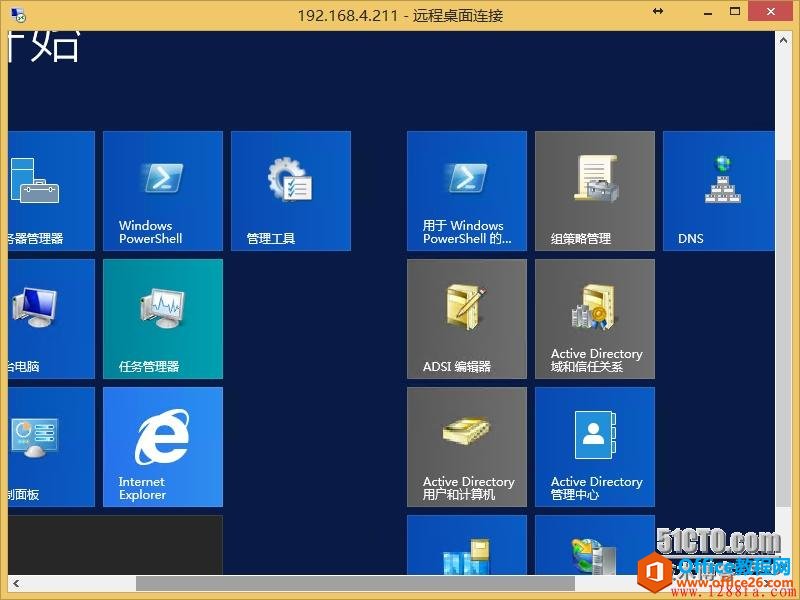Screen dimensions: 800x600
Task: Click the partially visible 服务器管理器 tile
Action: (51, 190)
